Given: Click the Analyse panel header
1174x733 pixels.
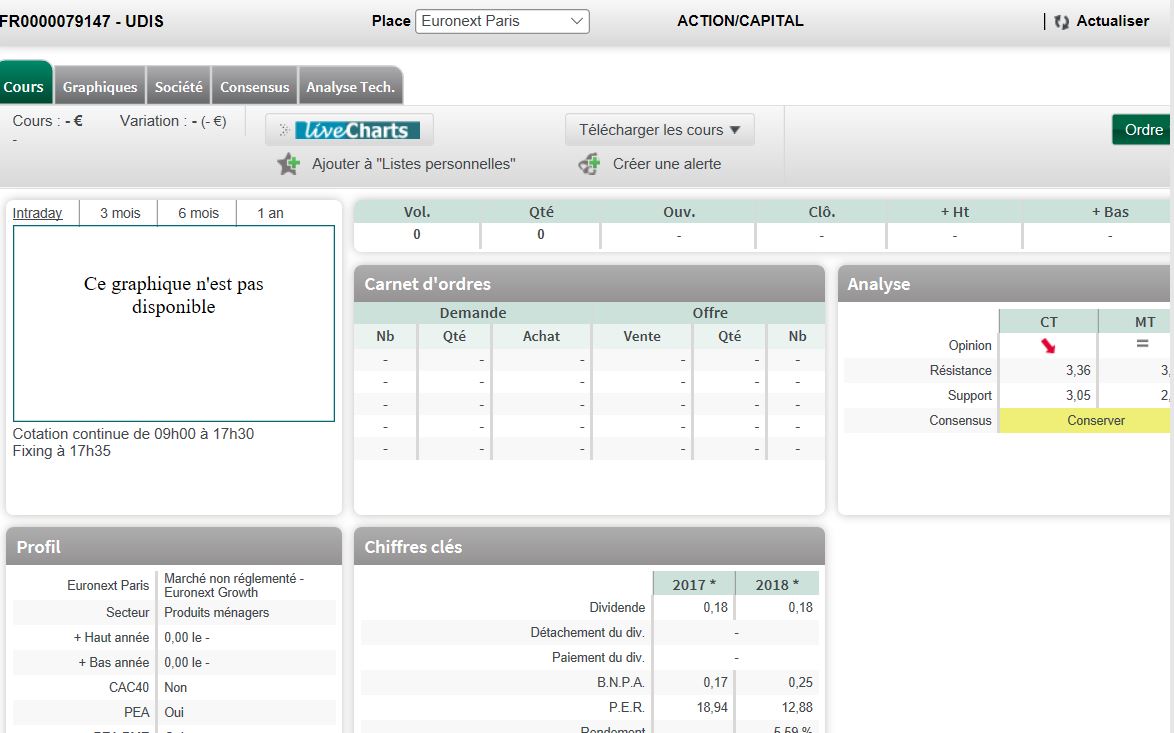Looking at the screenshot, I should click(1005, 284).
